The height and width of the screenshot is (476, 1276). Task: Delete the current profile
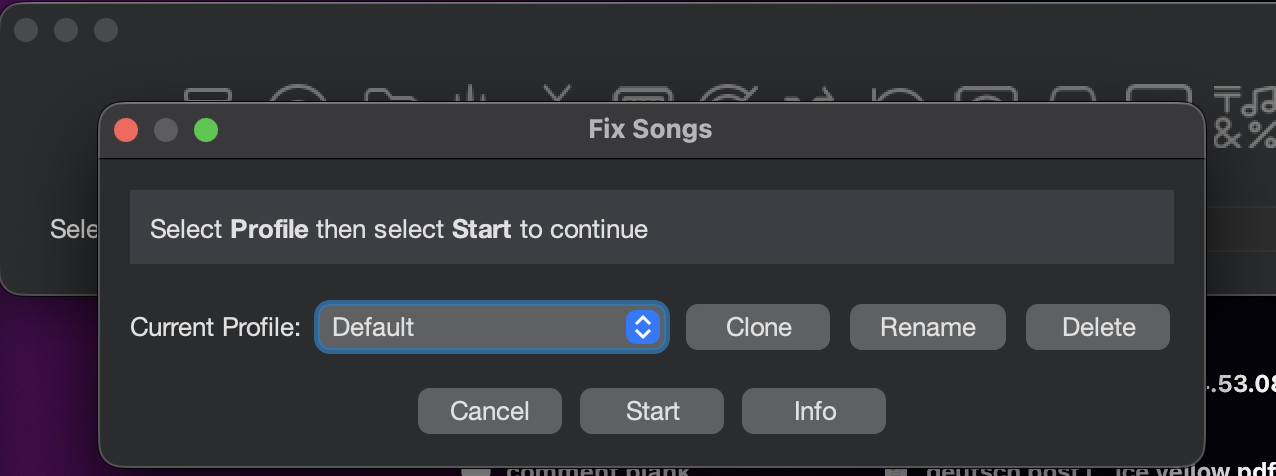coord(1098,327)
